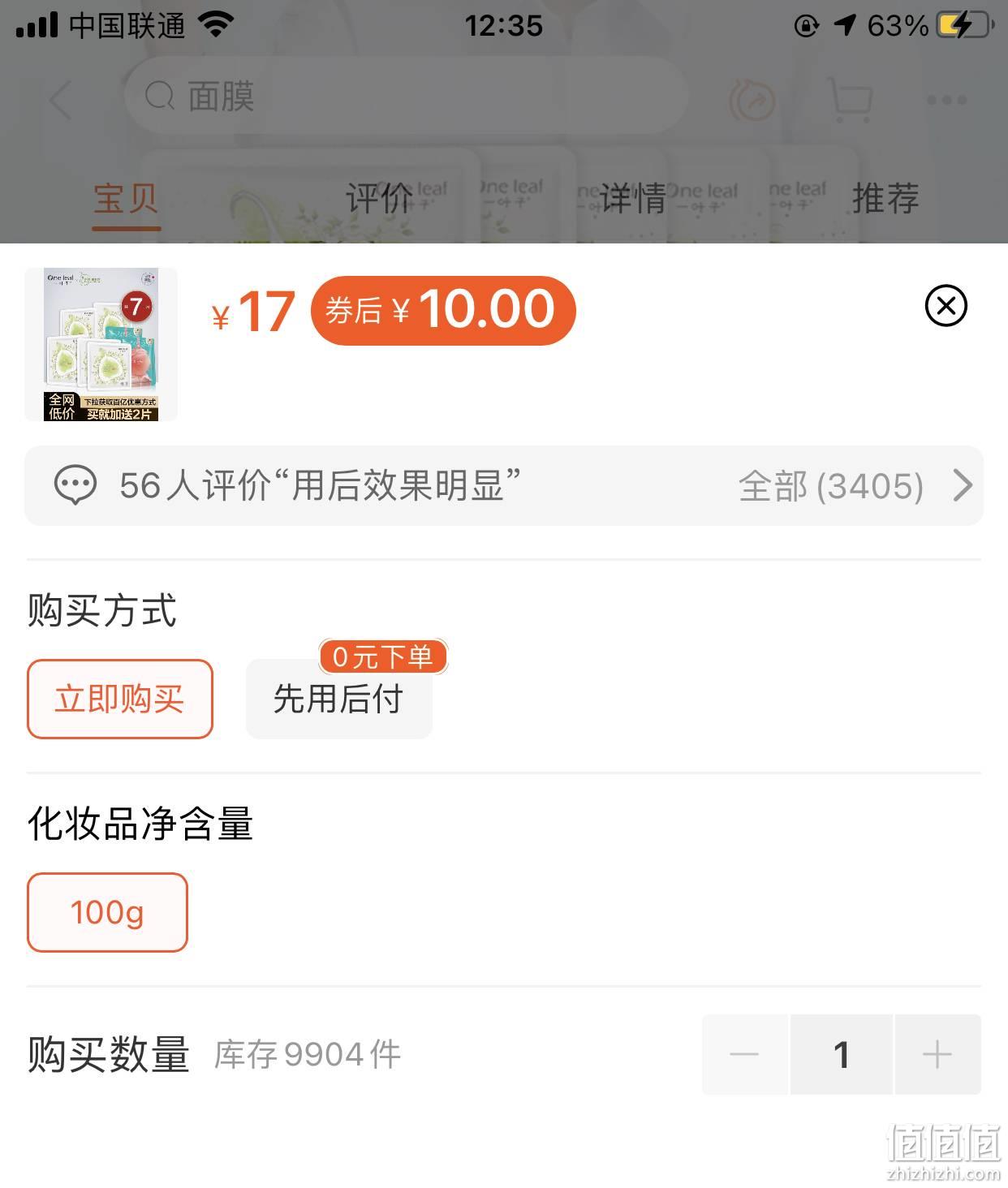Open the three-dot more menu
Screen dimensions: 1008x1188
(946, 101)
